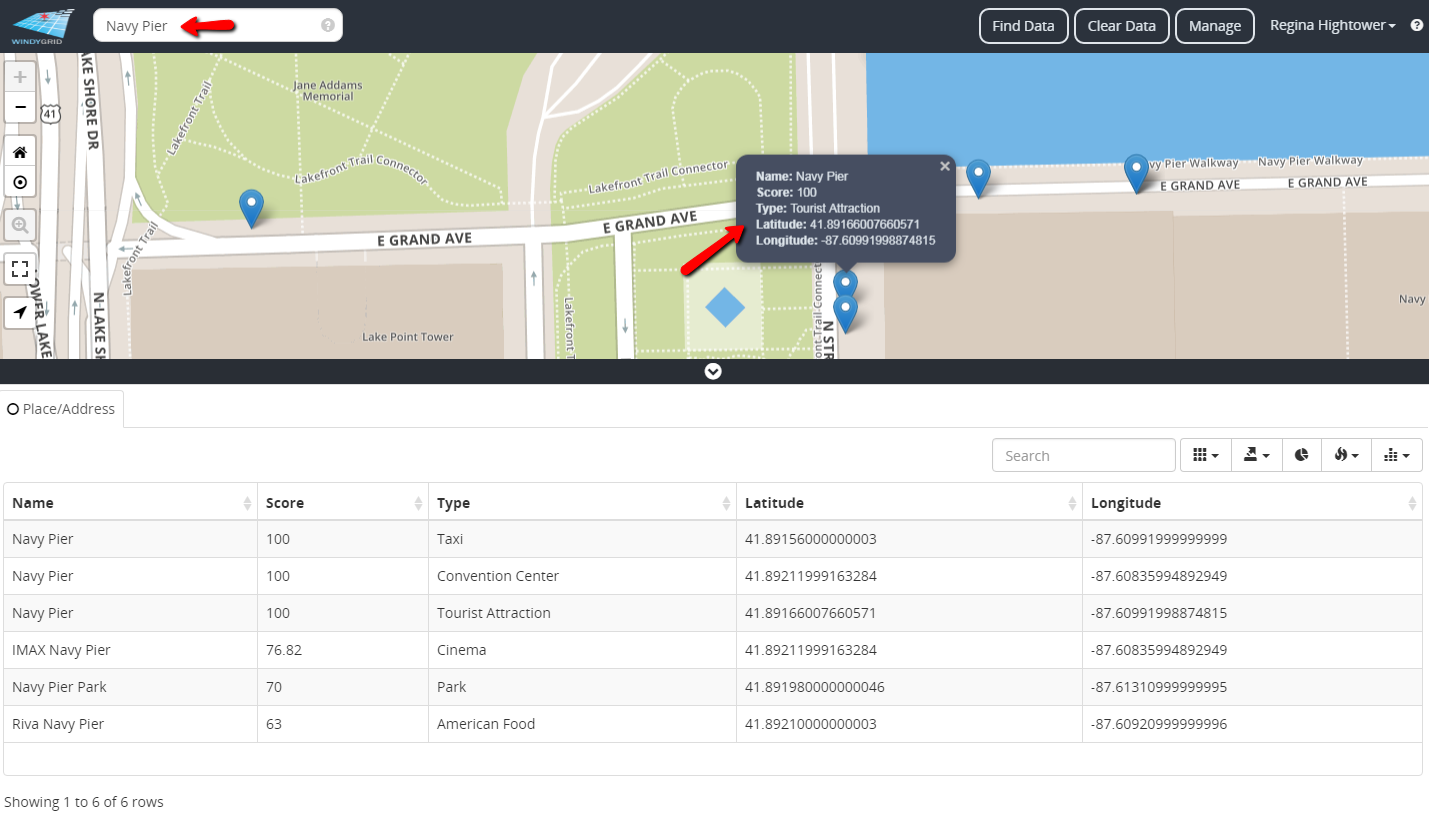Select the Convention Center cell
The image size is (1429, 825).
tap(583, 576)
